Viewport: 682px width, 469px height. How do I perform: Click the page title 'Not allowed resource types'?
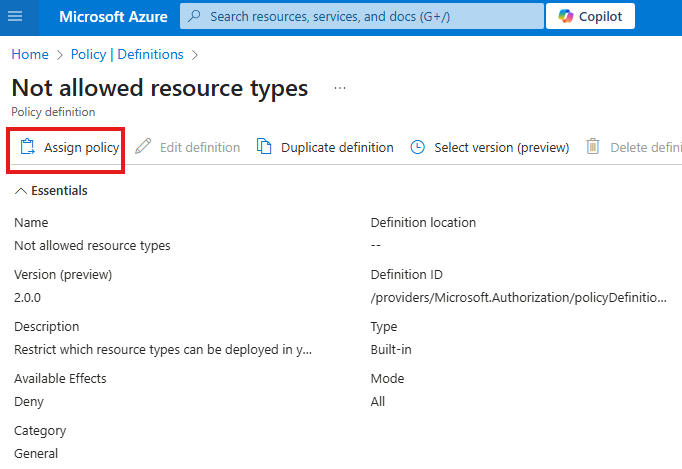click(x=160, y=88)
